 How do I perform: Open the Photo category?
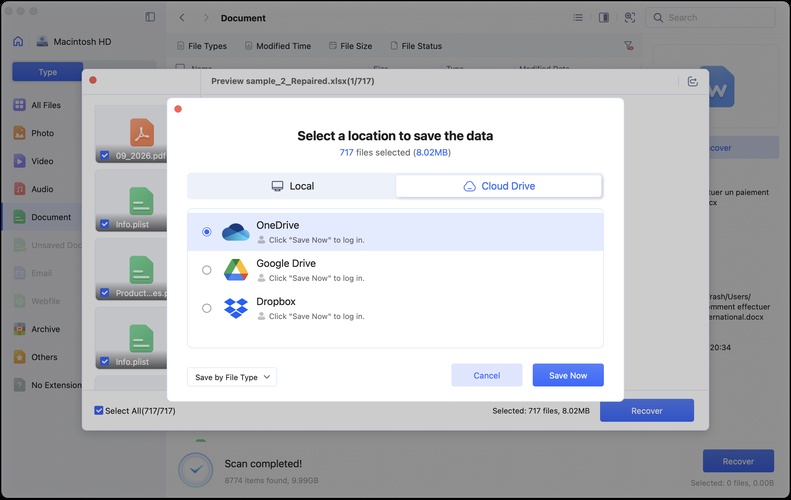[x=41, y=133]
